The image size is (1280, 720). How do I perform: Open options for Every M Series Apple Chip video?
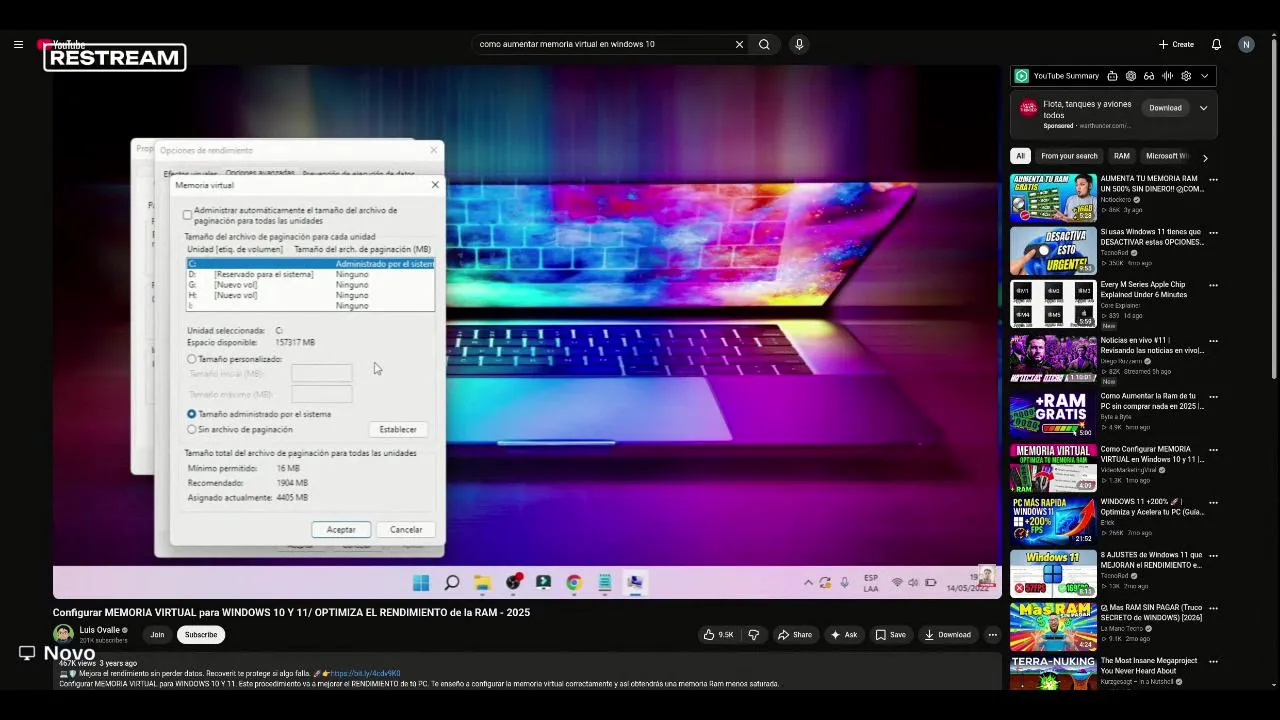(1213, 285)
